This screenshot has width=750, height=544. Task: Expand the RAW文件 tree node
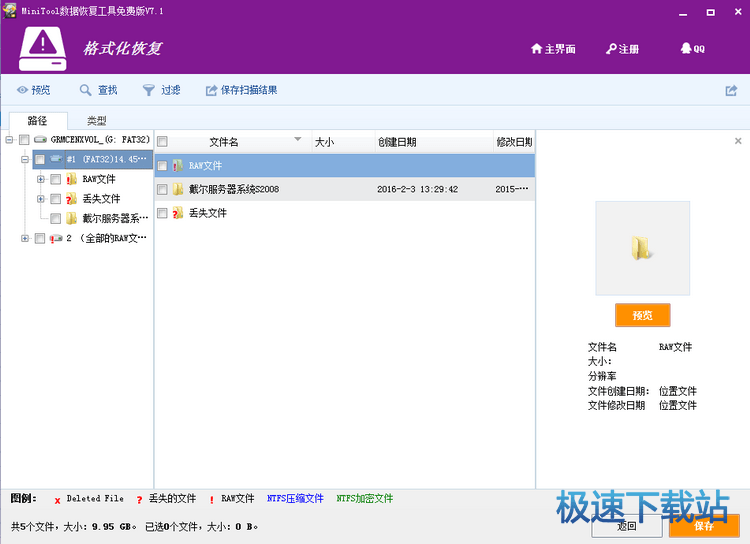pos(41,179)
